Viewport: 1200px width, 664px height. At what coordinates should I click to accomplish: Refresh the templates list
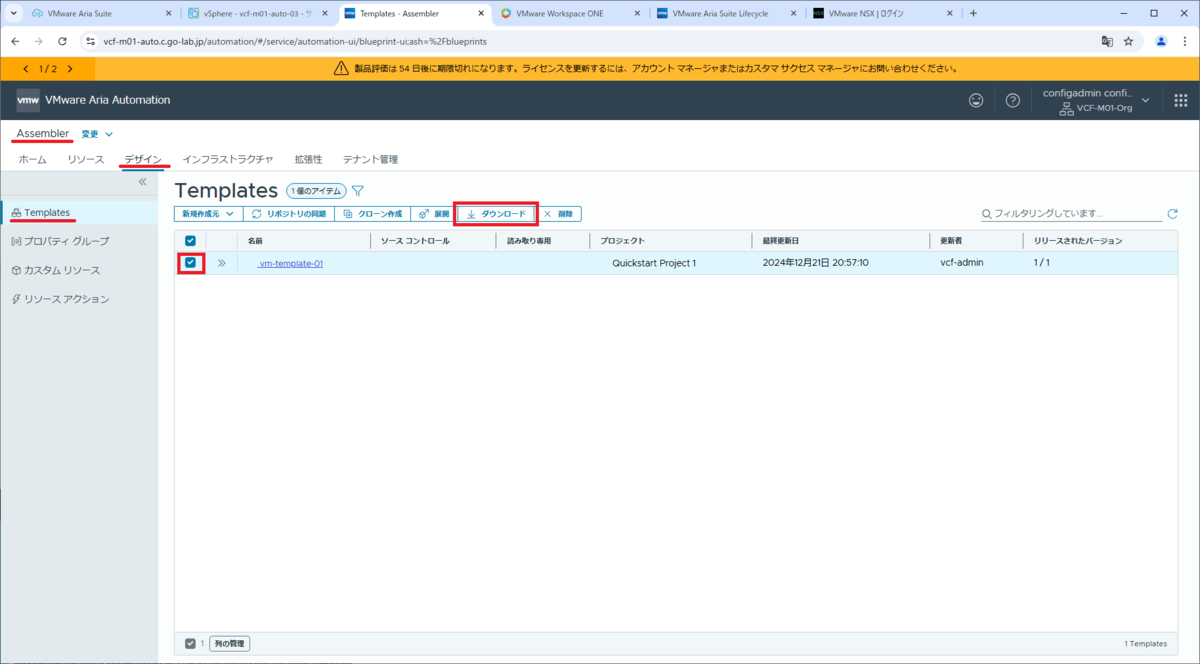(1173, 214)
